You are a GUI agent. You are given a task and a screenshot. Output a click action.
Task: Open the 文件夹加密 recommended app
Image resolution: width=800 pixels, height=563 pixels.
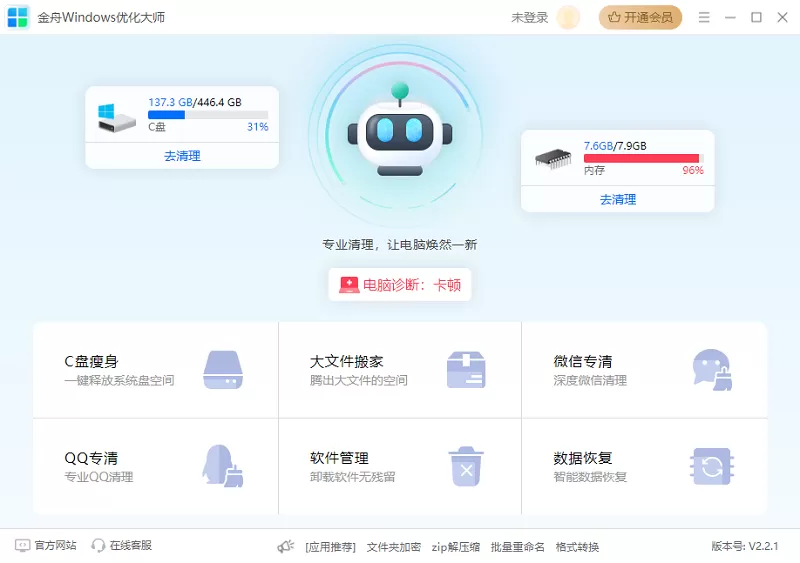coord(394,547)
